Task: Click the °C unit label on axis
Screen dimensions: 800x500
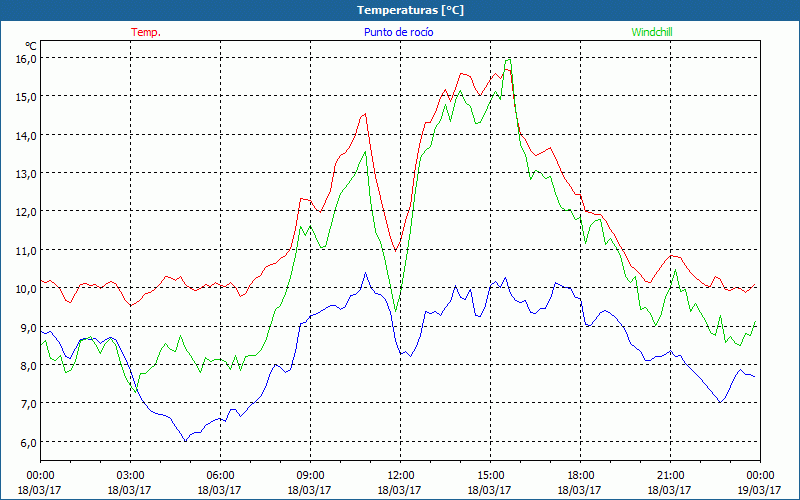Action: pos(31,45)
